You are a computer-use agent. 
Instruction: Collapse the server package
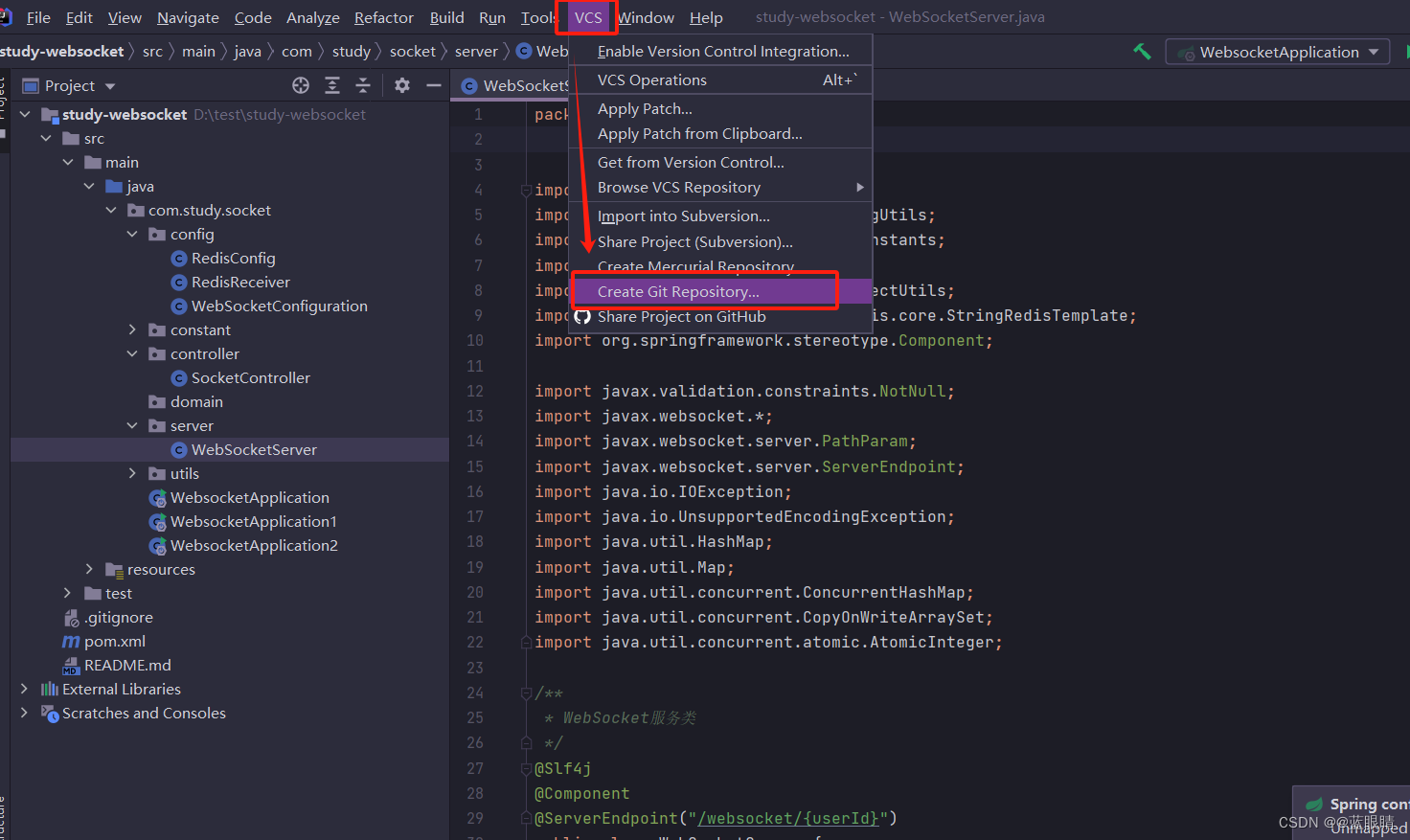pos(132,425)
